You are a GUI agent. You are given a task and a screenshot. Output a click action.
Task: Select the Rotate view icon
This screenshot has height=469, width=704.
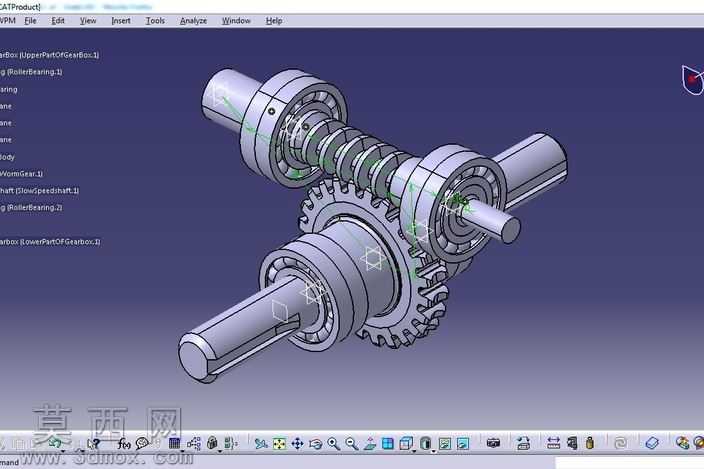click(316, 444)
